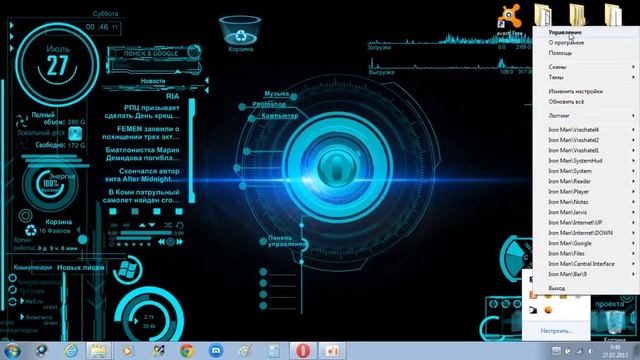Click the Photoshop launcher label
The width and height of the screenshot is (640, 360).
[x=269, y=104]
